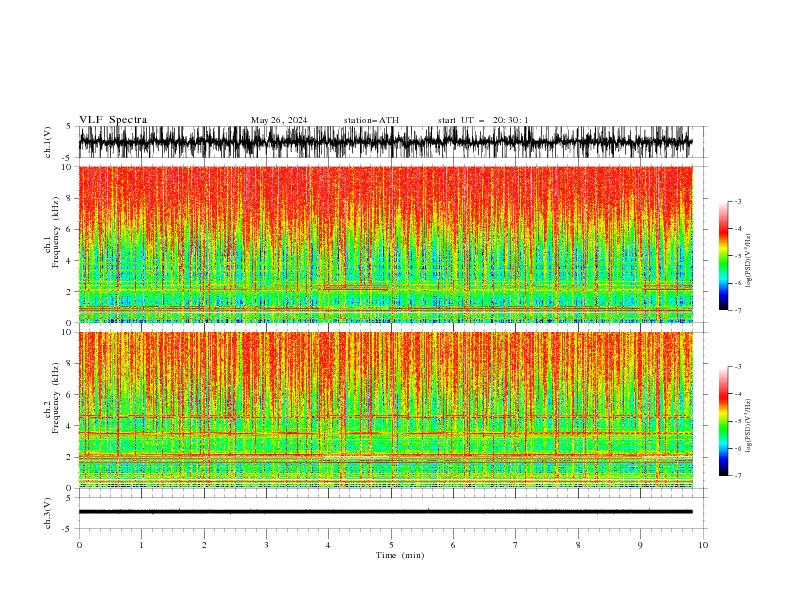Click the lower PSD color bar

click(x=723, y=421)
